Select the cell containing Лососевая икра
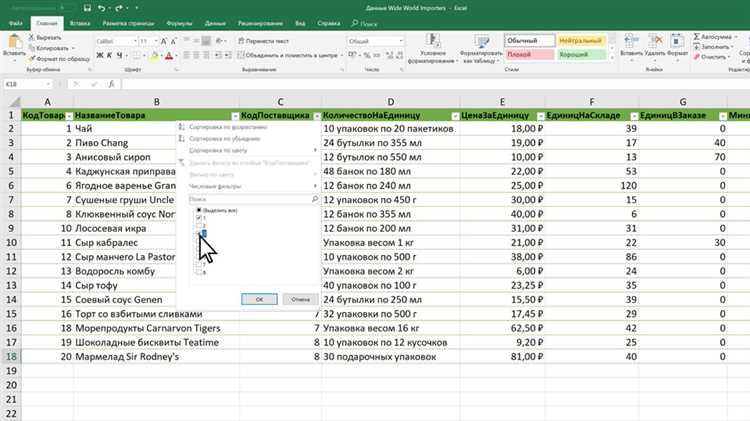This screenshot has height=421, width=750. coord(156,228)
